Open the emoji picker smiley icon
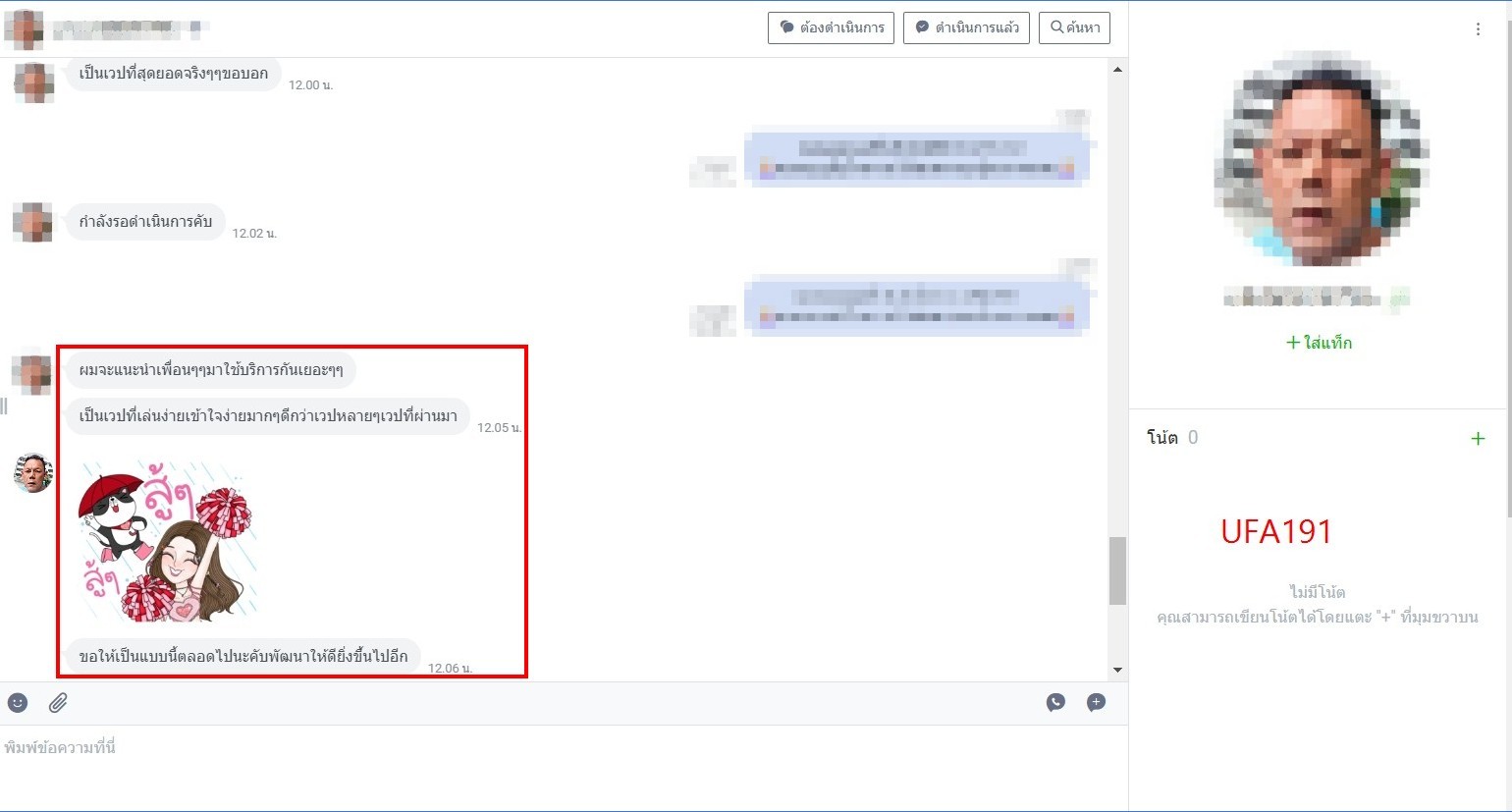Image resolution: width=1512 pixels, height=812 pixels. (18, 703)
